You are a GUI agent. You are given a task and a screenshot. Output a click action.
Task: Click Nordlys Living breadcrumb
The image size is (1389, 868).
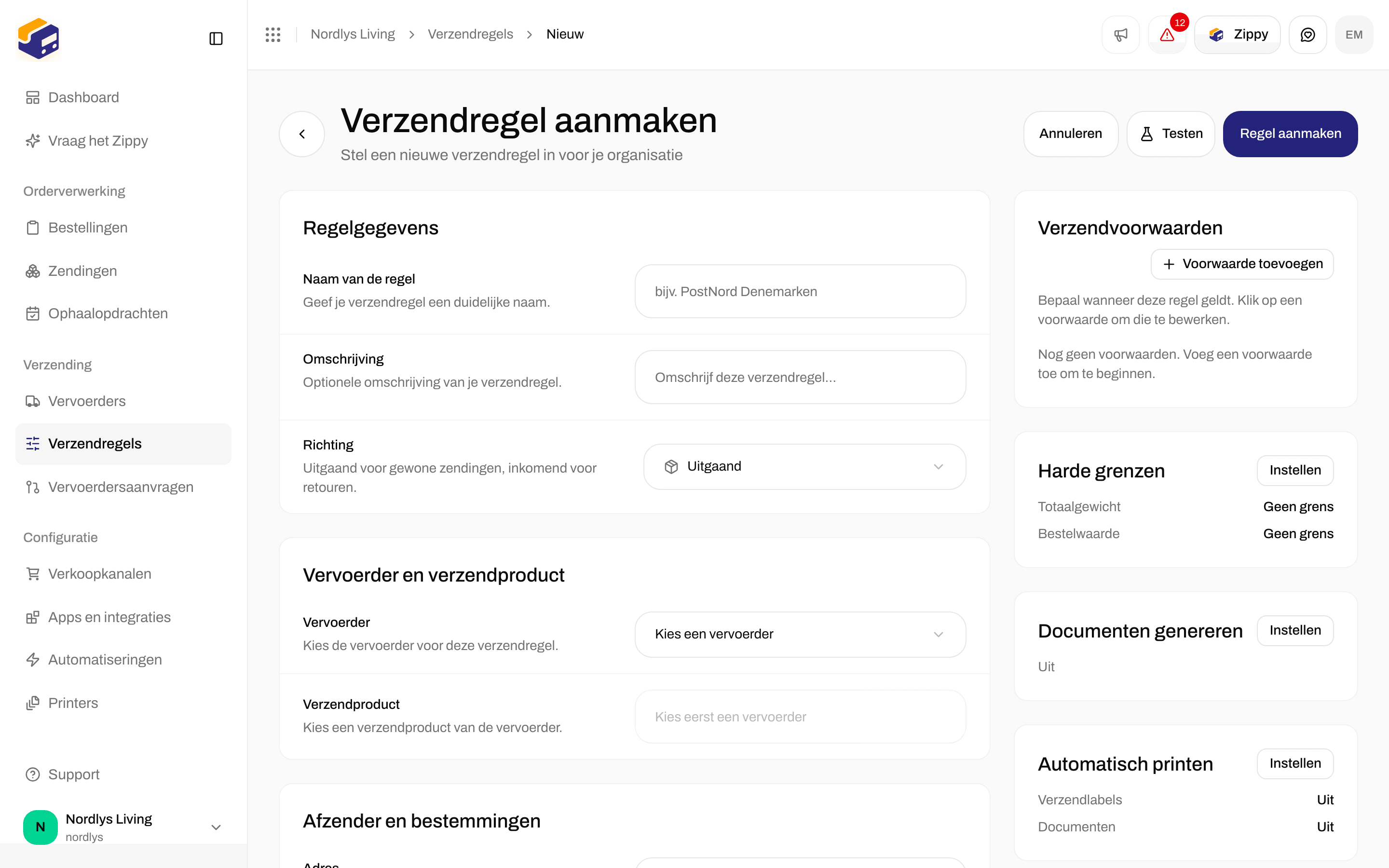(353, 34)
